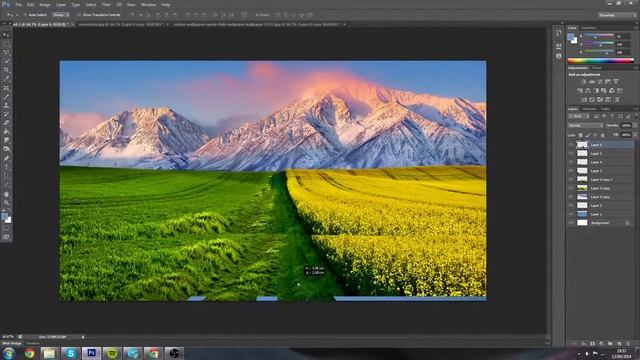This screenshot has height=360, width=640.
Task: Select the Zoom tool in toolbox
Action: tap(6, 203)
